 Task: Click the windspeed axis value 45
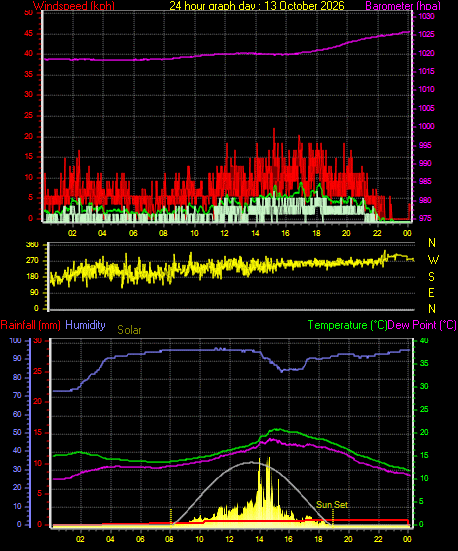(29, 34)
